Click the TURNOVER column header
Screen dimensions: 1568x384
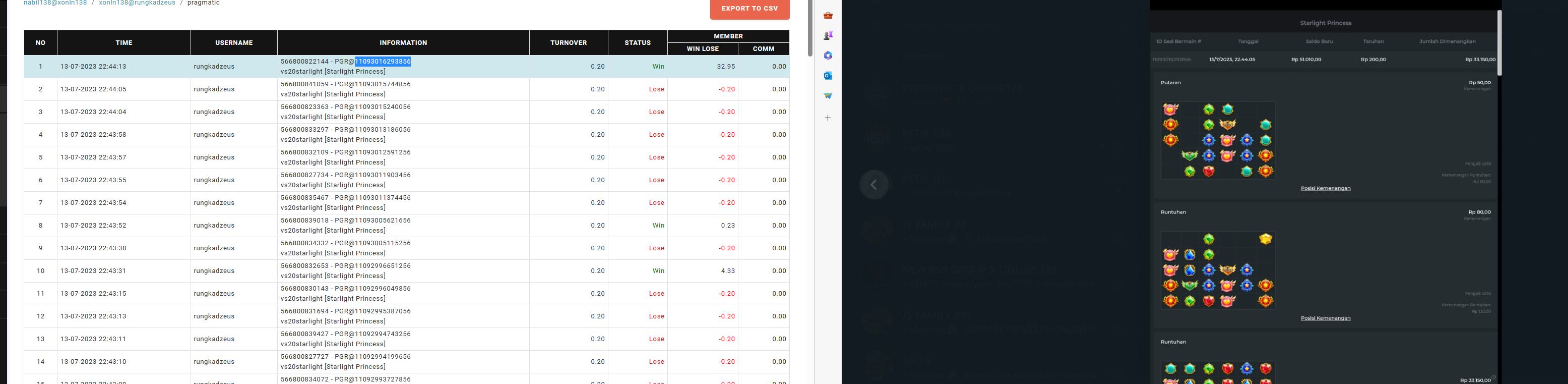tap(569, 43)
